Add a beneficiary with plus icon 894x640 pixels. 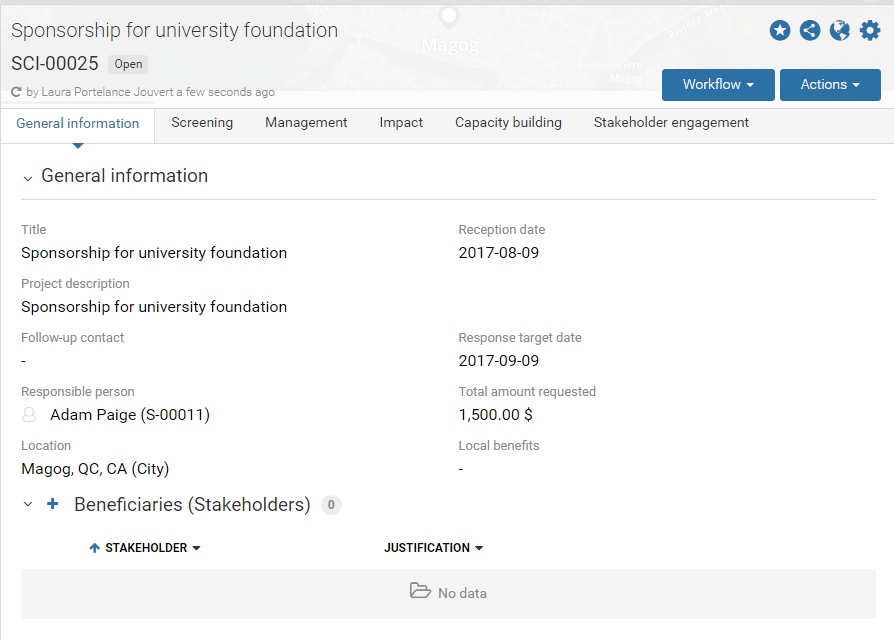tap(52, 504)
